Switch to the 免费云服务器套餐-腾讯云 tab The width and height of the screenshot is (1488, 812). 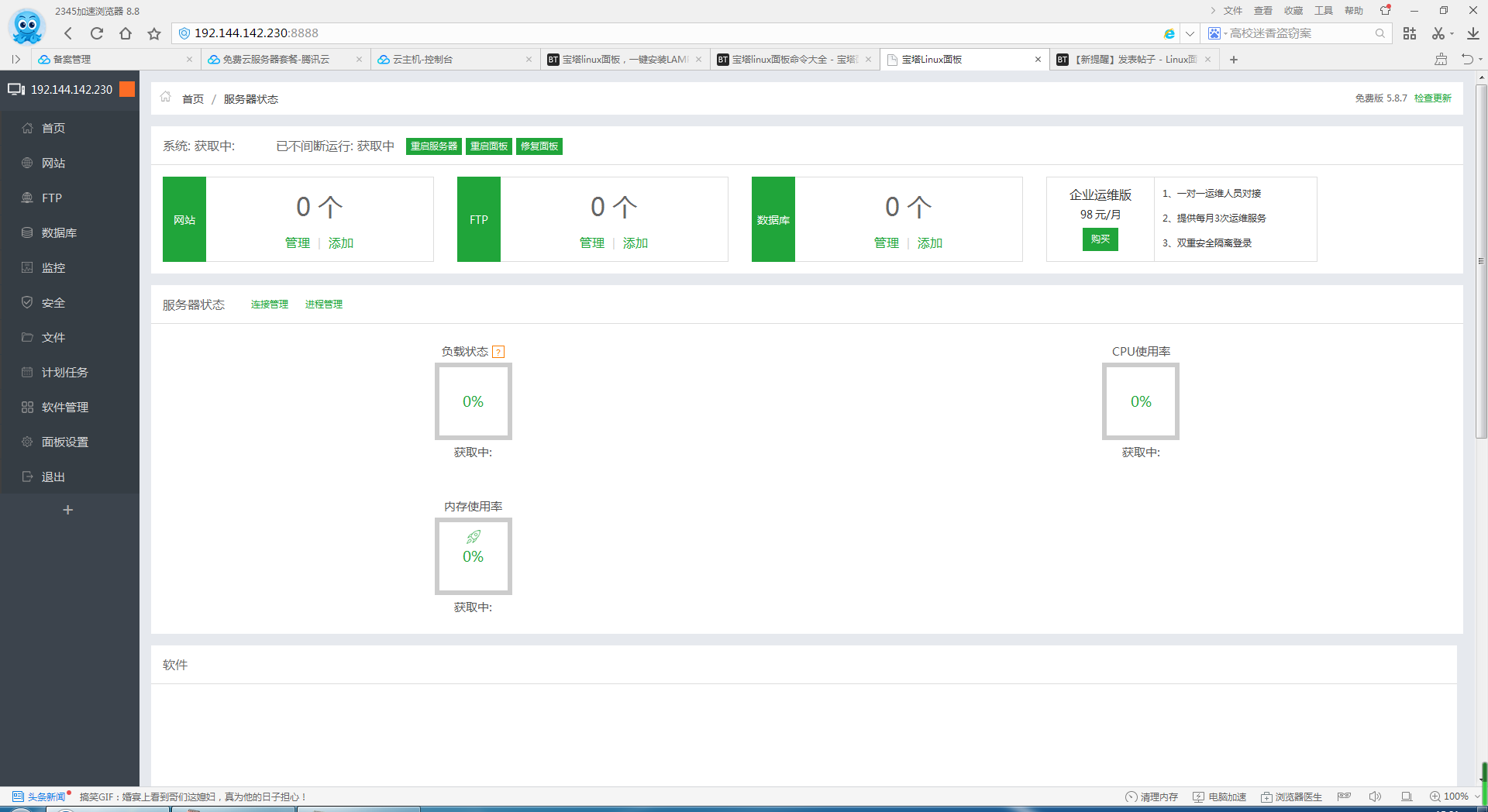click(x=285, y=60)
